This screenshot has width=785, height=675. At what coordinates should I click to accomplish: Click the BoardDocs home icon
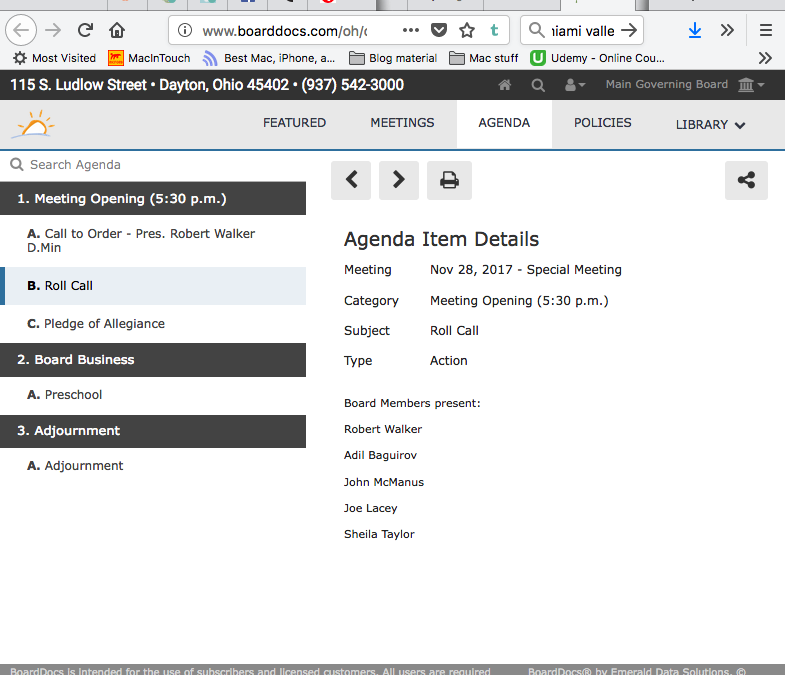pos(505,85)
